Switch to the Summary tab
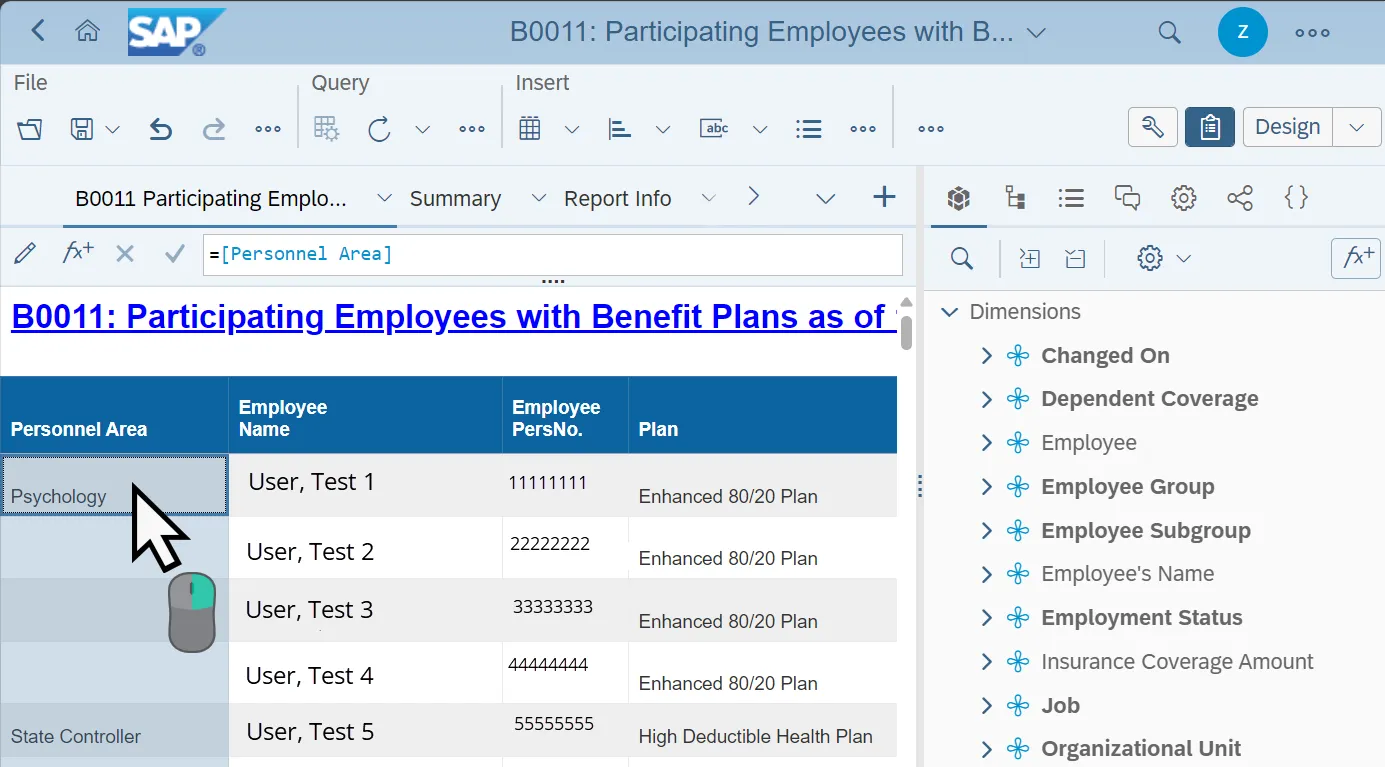The image size is (1385, 767). point(455,199)
